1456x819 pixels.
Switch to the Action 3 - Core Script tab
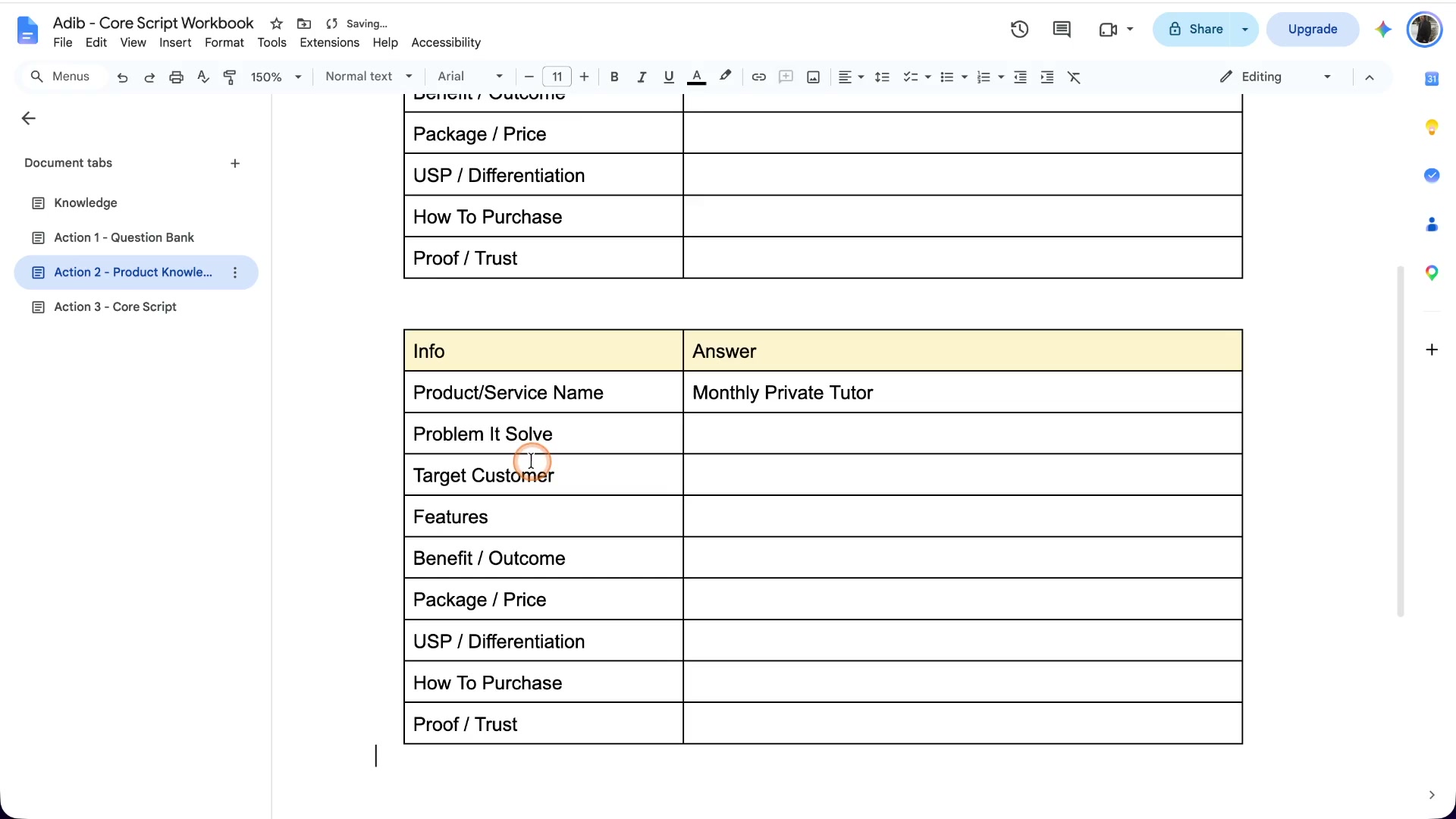pos(136,306)
